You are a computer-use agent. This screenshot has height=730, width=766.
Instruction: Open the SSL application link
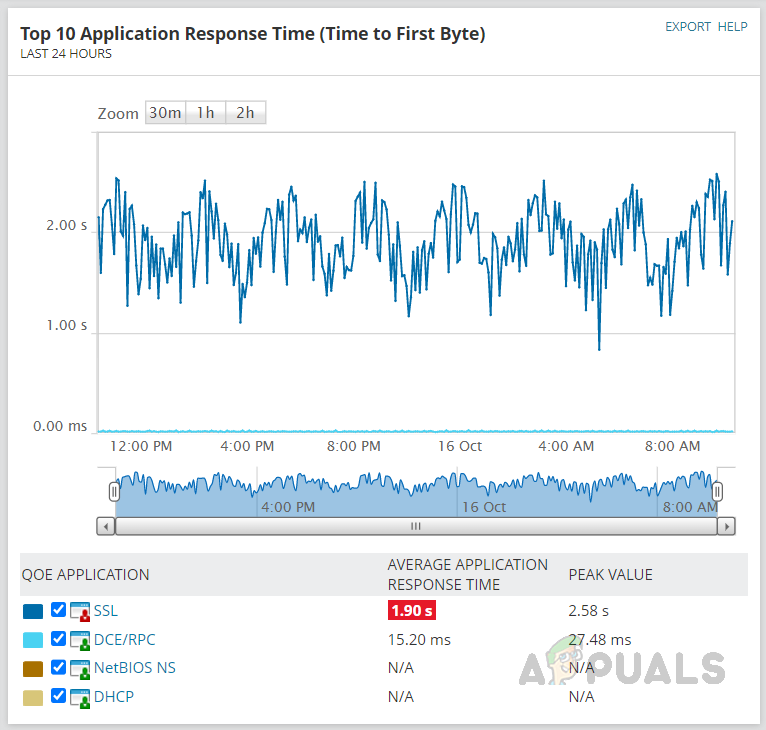coord(106,611)
